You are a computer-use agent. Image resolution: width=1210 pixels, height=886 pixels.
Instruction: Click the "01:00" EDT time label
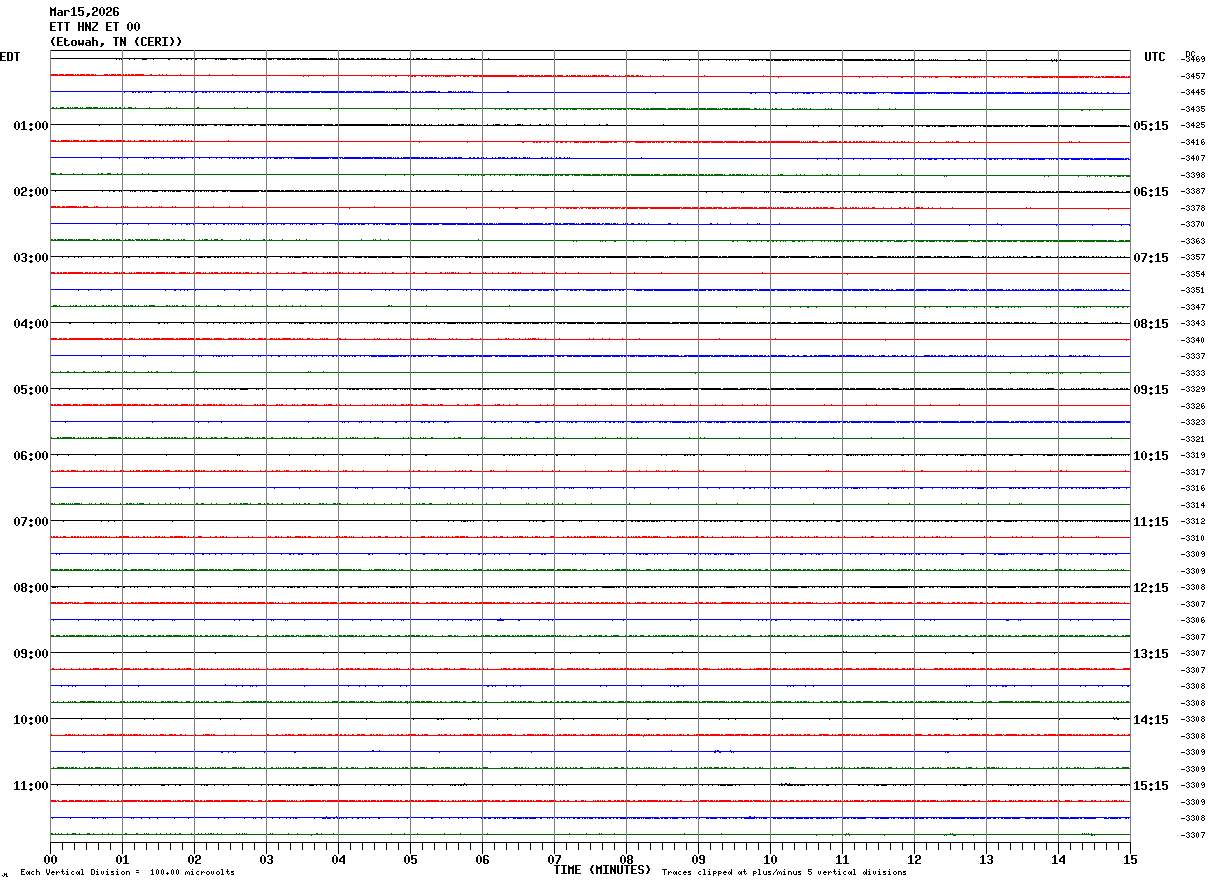31,126
